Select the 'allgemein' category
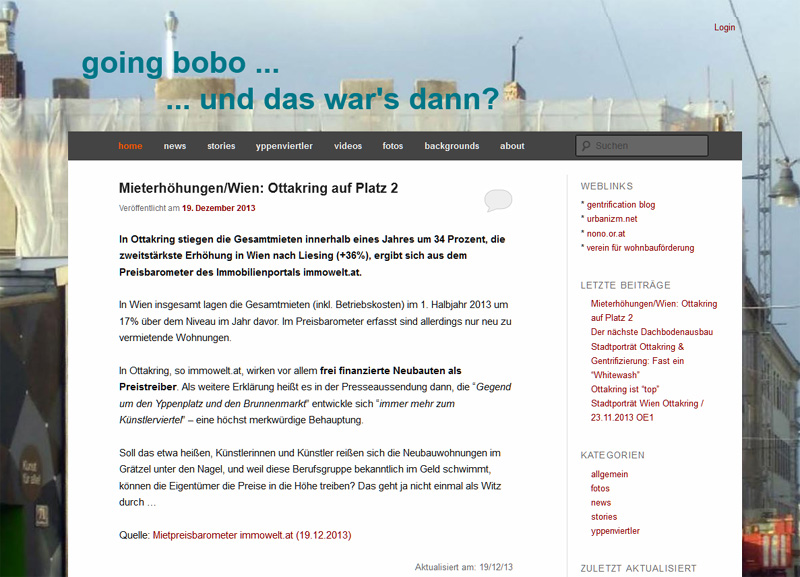 (x=609, y=474)
